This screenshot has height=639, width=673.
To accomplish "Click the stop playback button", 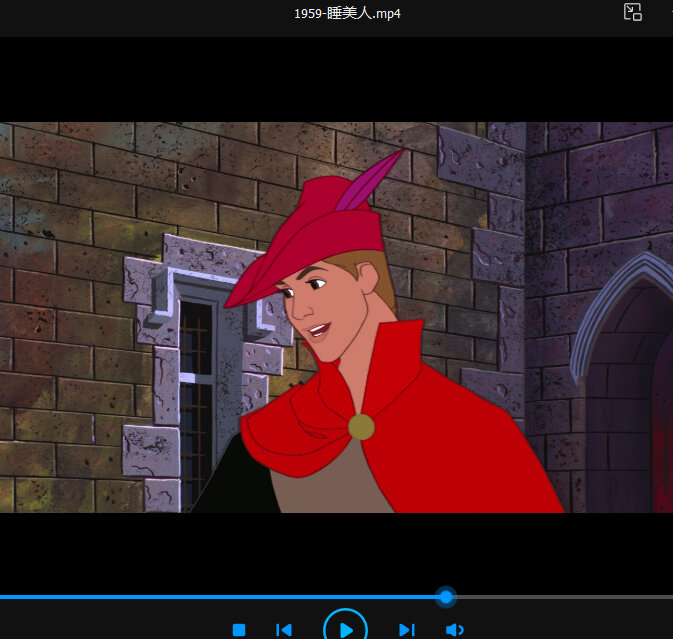I will click(239, 630).
